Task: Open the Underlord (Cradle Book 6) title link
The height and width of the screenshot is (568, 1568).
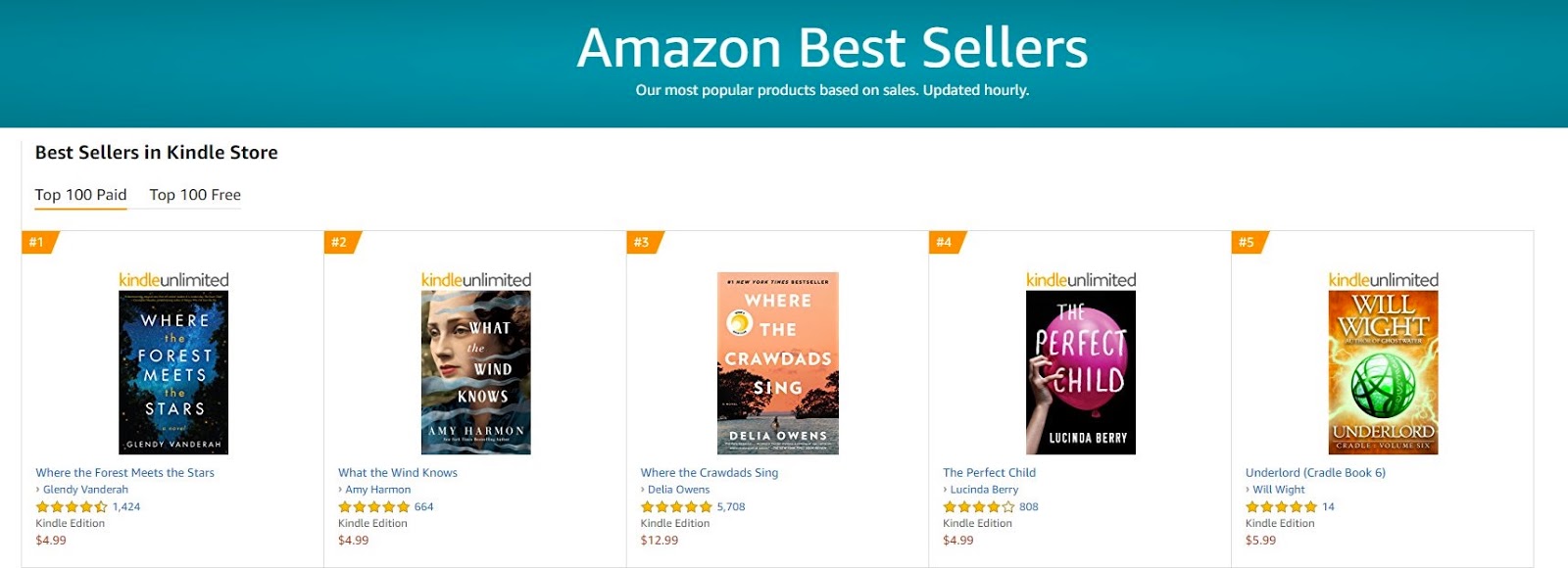Action: [x=1315, y=473]
